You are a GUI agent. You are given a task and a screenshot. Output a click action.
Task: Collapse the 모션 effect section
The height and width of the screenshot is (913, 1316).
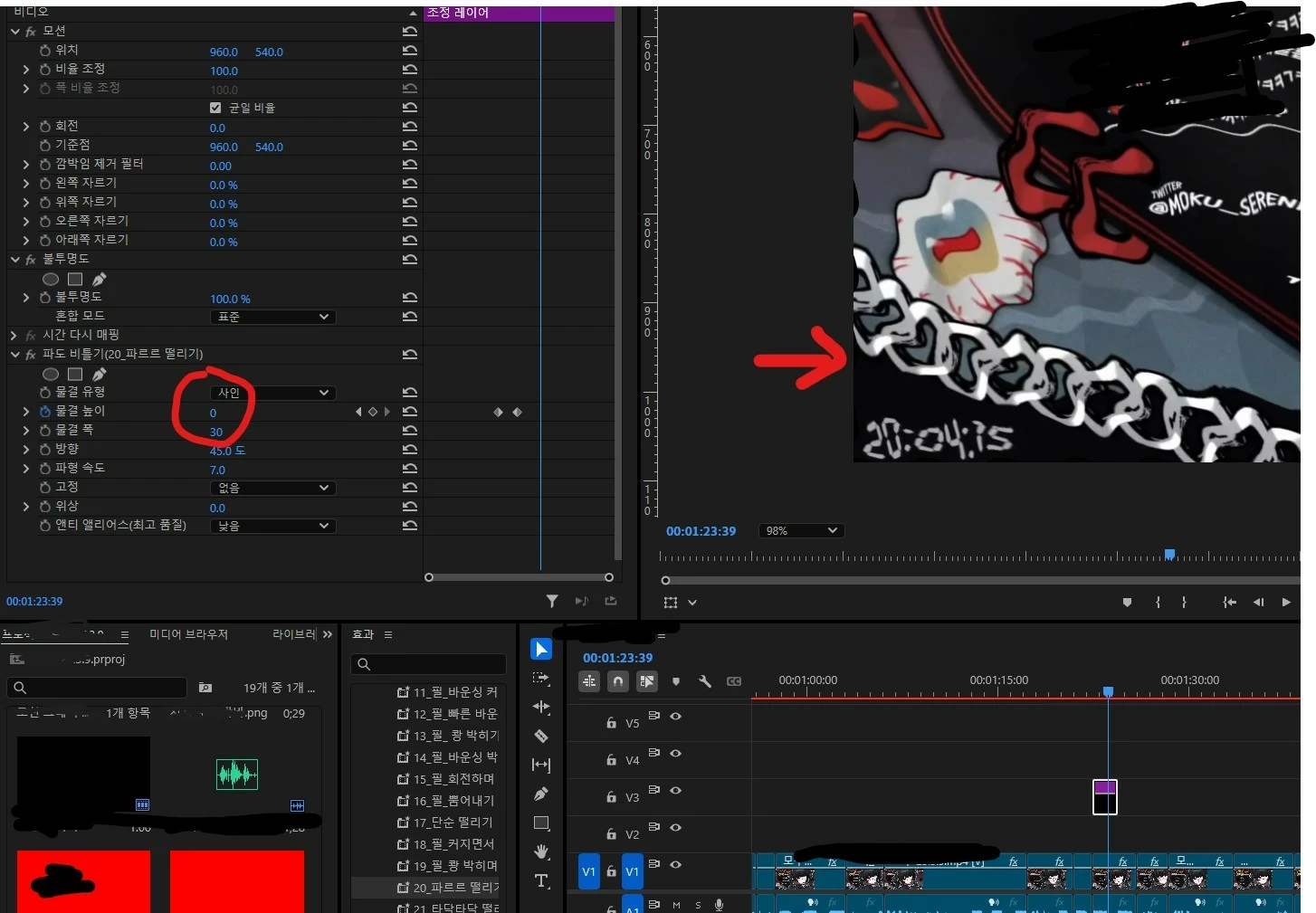point(14,32)
